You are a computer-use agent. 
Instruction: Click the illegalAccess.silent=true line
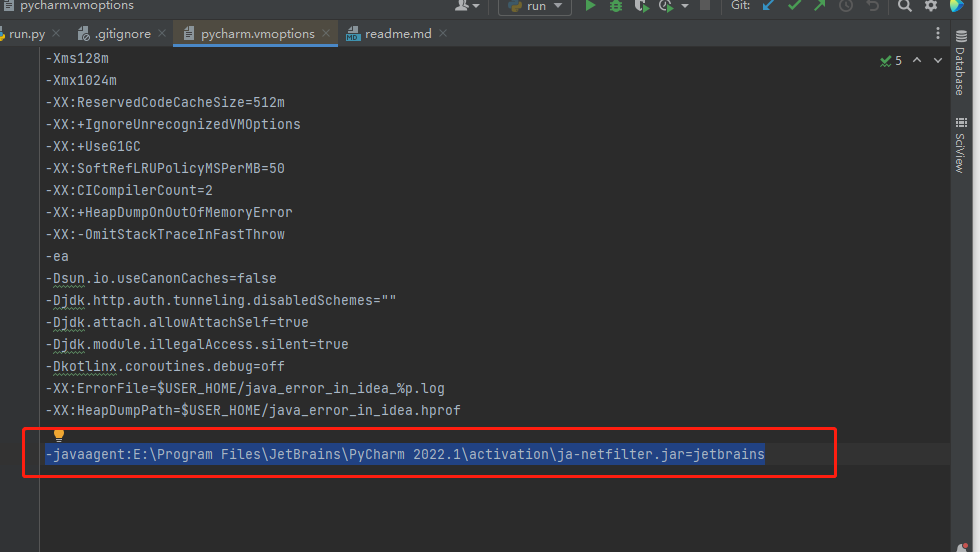click(x=197, y=344)
